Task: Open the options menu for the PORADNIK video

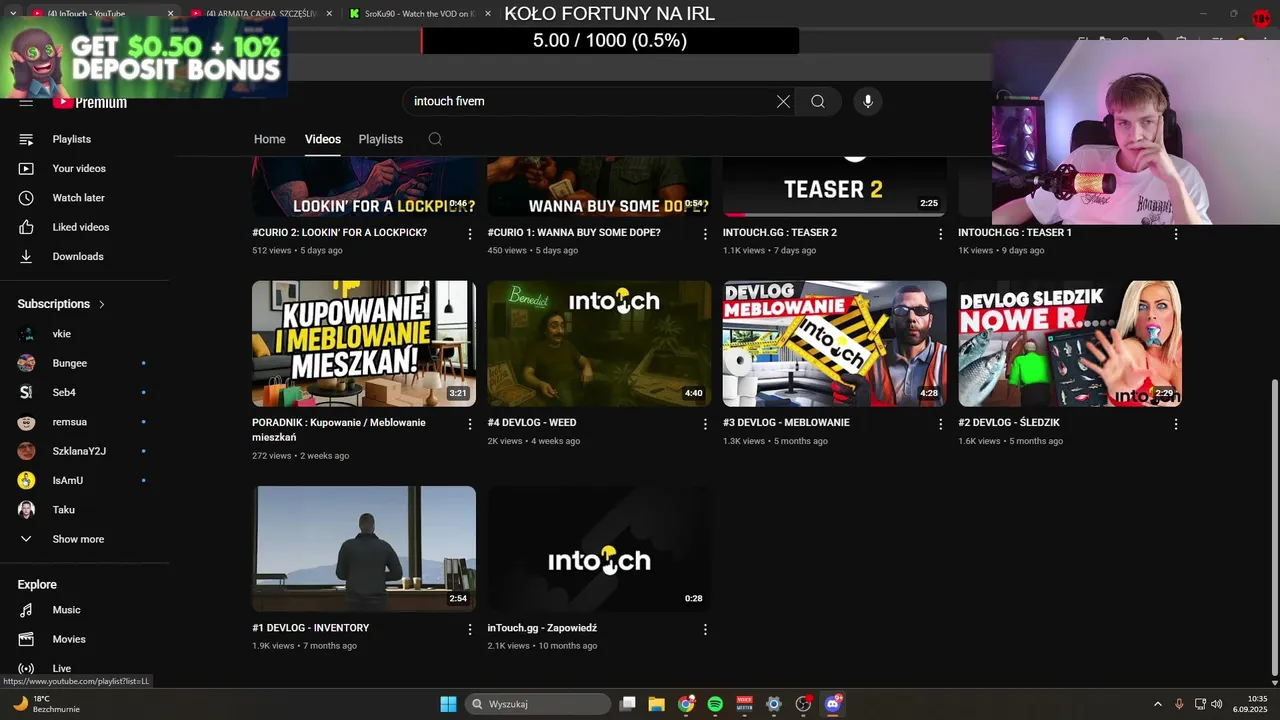Action: [x=470, y=424]
